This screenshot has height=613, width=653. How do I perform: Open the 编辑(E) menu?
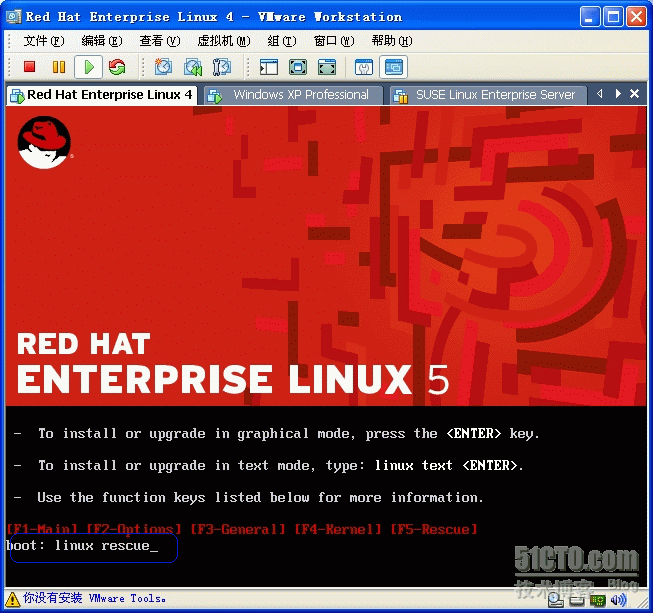click(x=102, y=41)
